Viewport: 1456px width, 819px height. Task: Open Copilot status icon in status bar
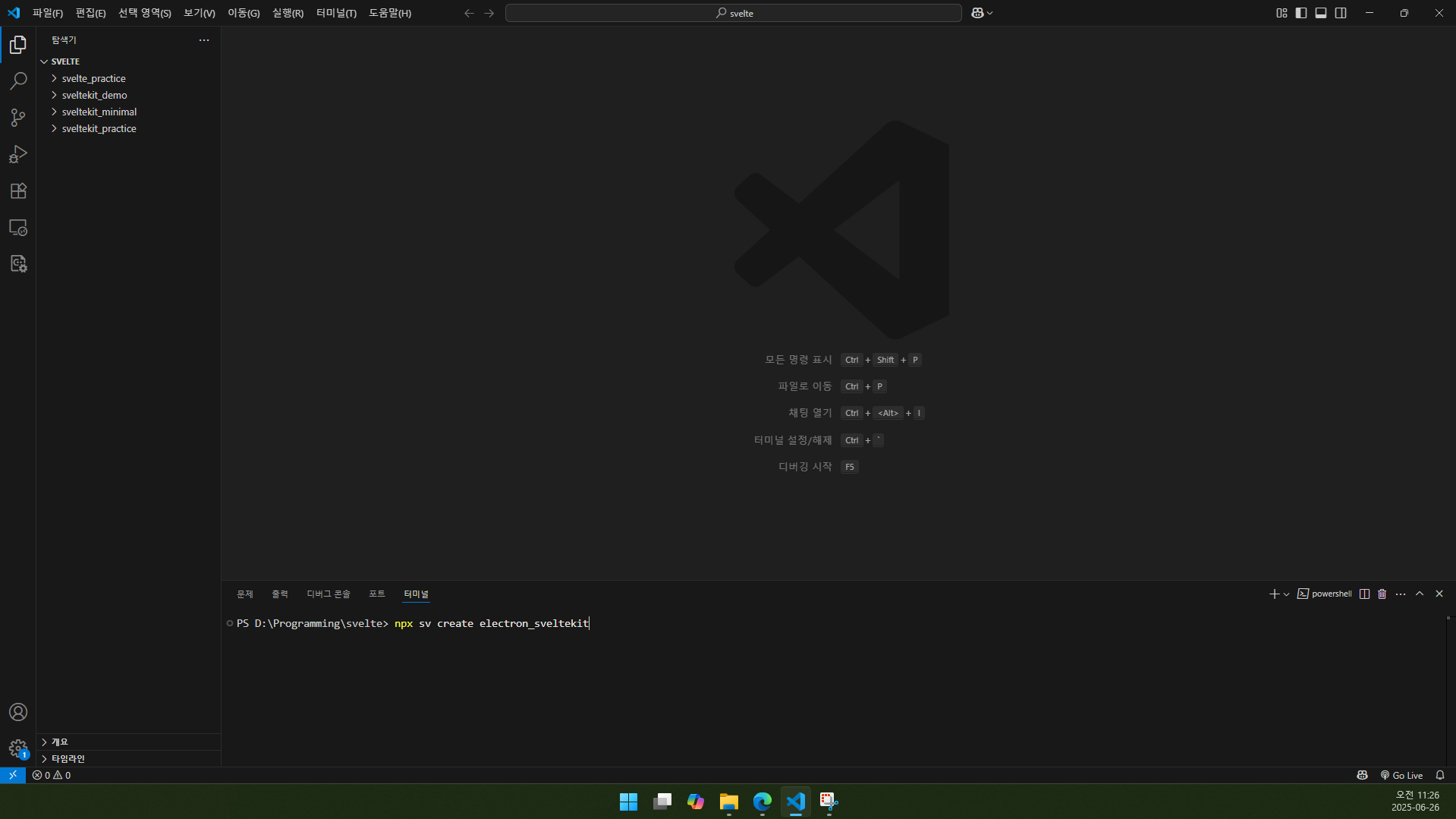[1363, 775]
